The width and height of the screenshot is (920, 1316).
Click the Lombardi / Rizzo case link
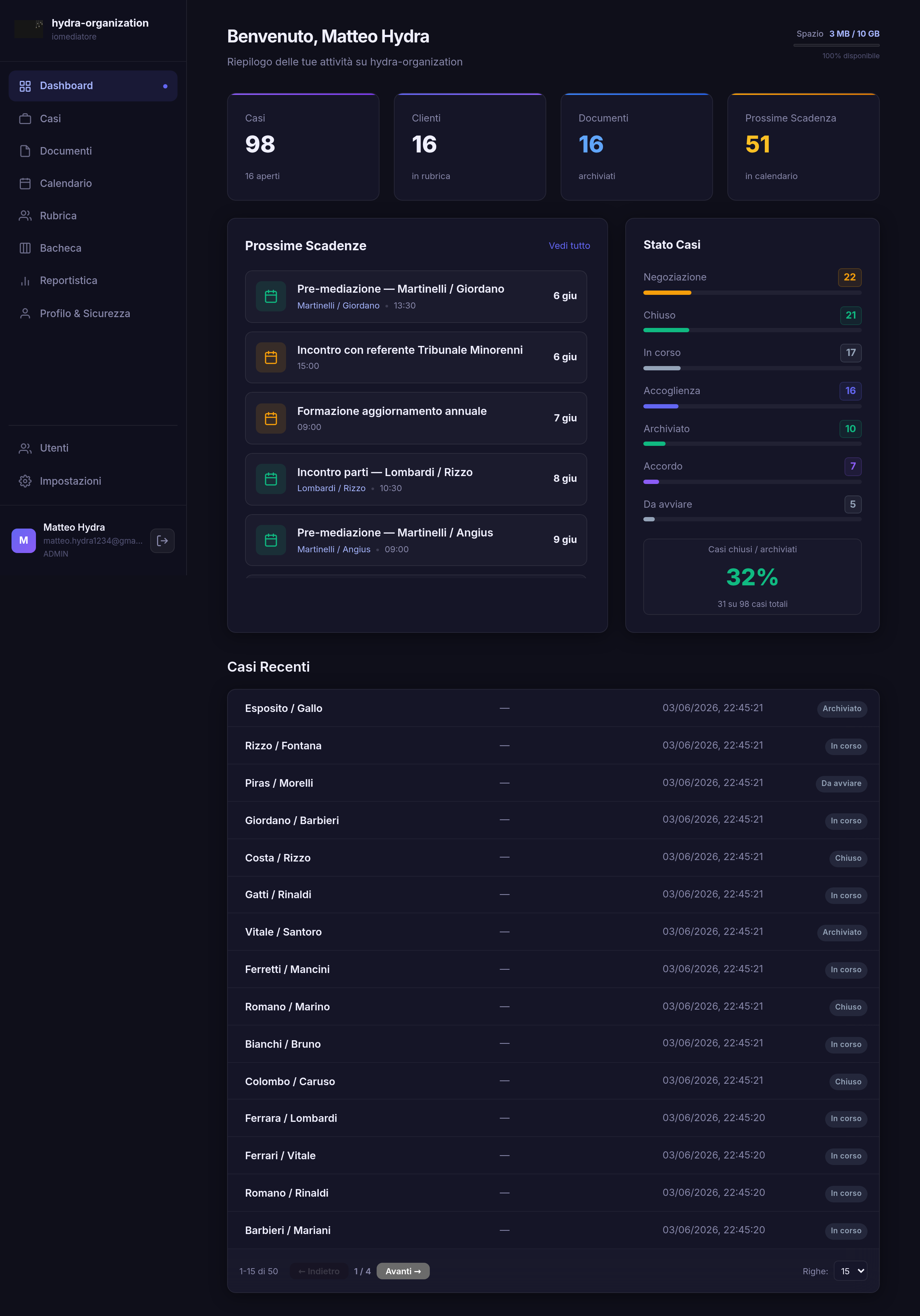[331, 488]
